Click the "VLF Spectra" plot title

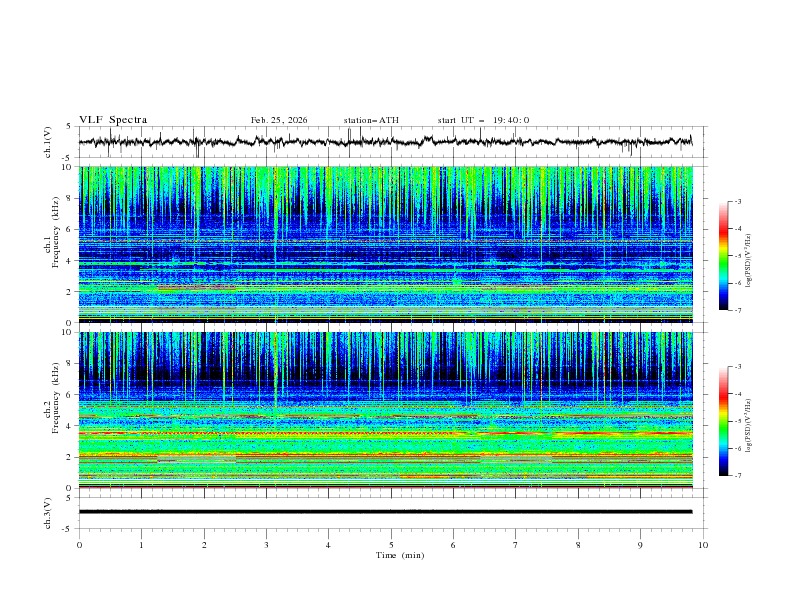tap(113, 120)
